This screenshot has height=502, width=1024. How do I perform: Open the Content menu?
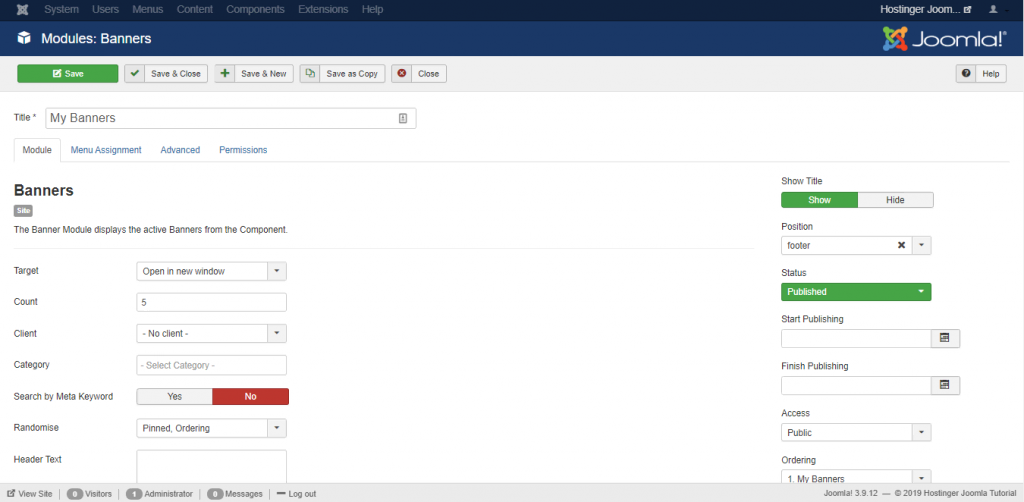click(x=195, y=10)
